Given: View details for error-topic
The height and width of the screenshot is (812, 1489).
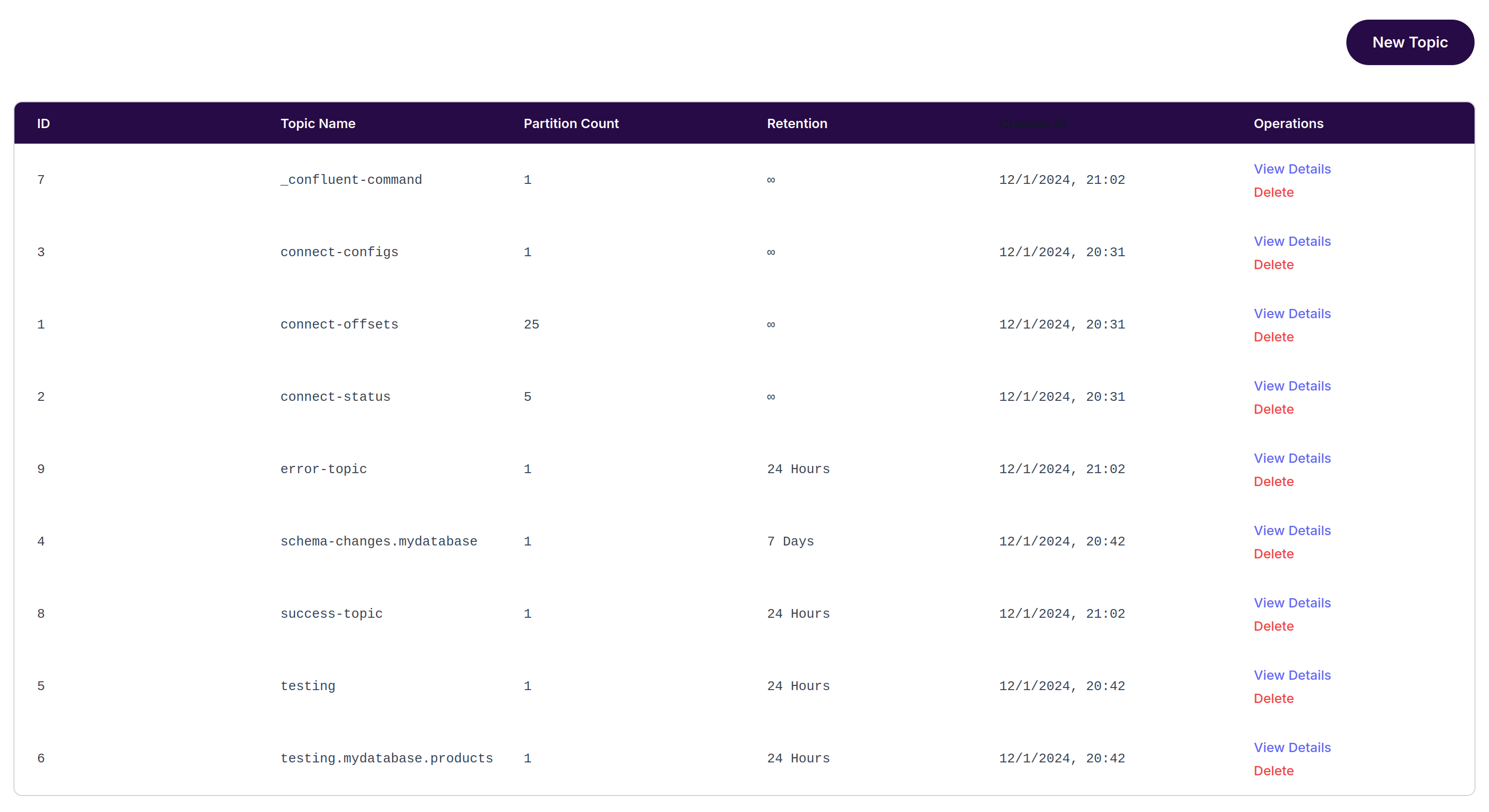Looking at the screenshot, I should 1293,458.
